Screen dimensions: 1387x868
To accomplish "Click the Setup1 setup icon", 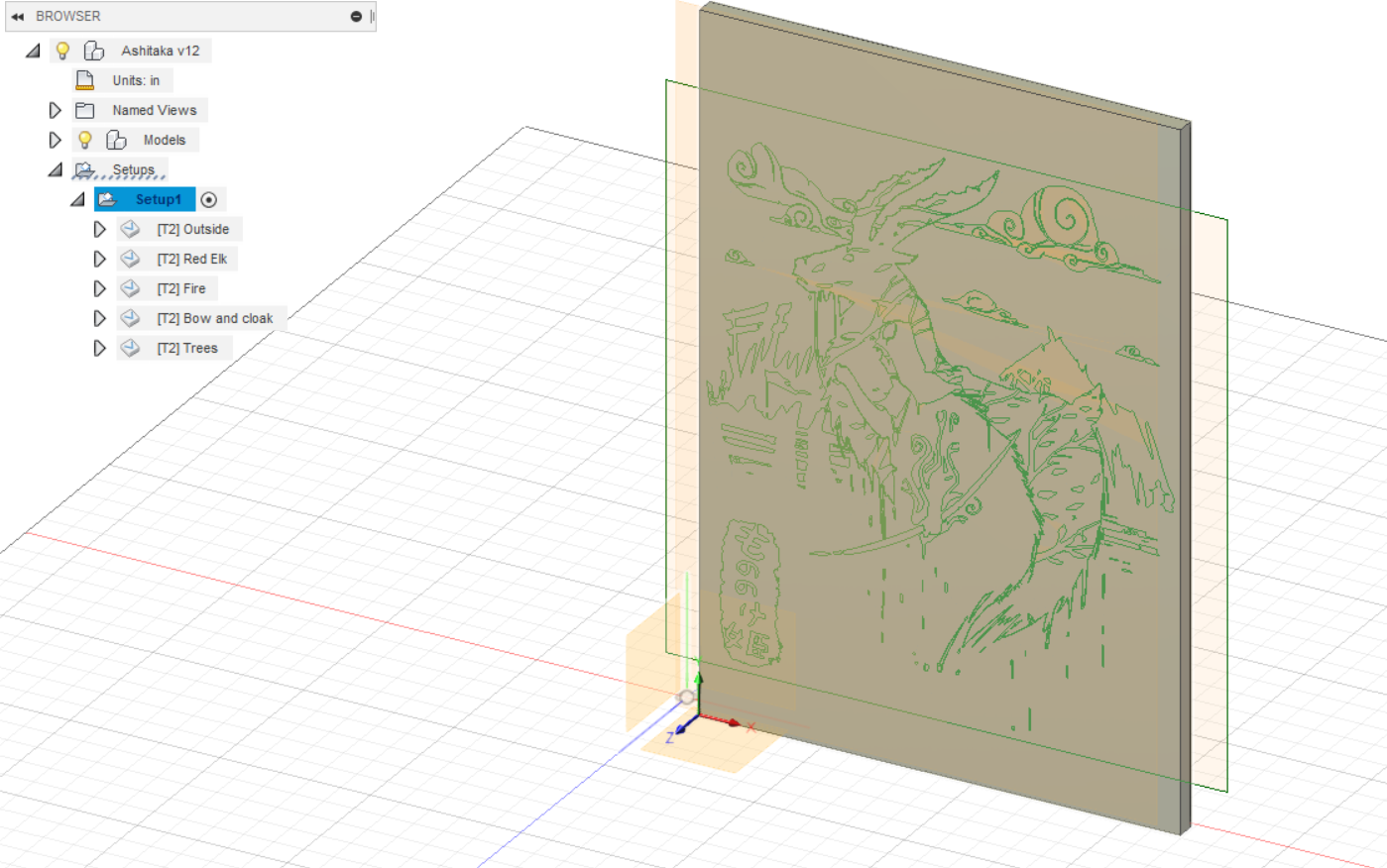I will 109,199.
